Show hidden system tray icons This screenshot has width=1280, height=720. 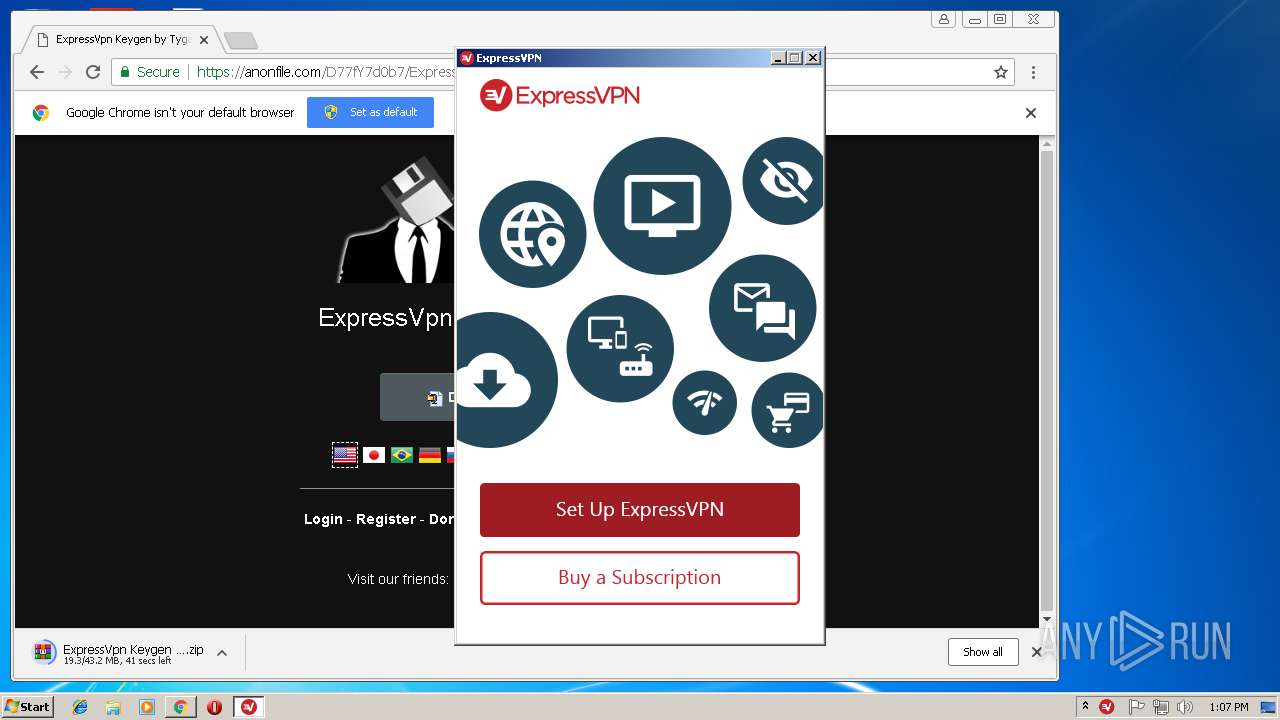tap(1085, 706)
